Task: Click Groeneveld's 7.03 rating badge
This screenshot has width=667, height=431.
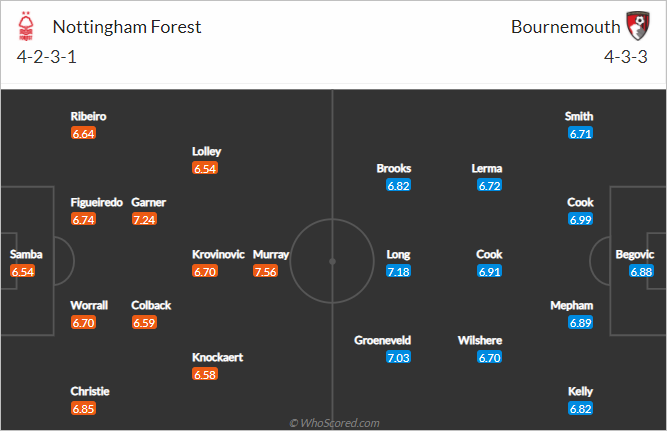Action: tap(399, 357)
